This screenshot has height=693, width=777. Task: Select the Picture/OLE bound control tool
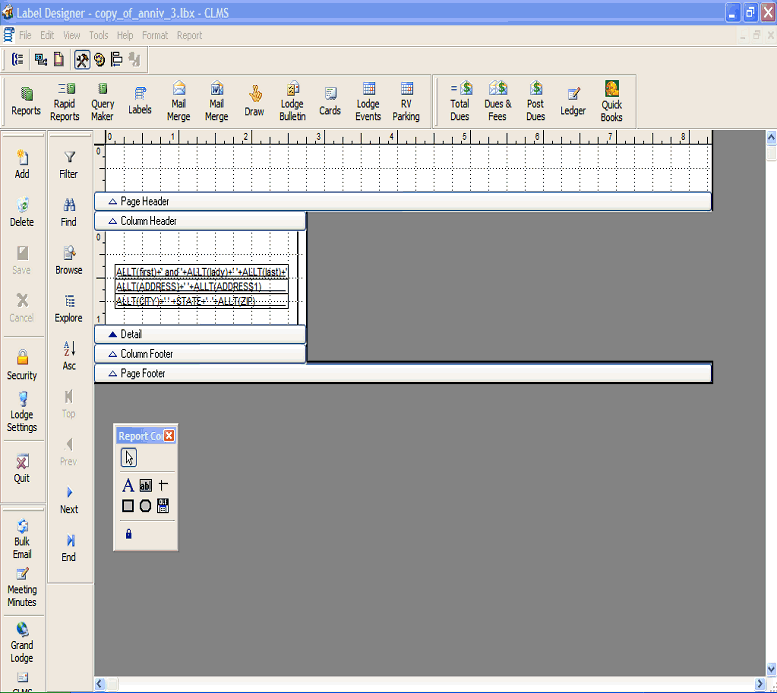163,506
